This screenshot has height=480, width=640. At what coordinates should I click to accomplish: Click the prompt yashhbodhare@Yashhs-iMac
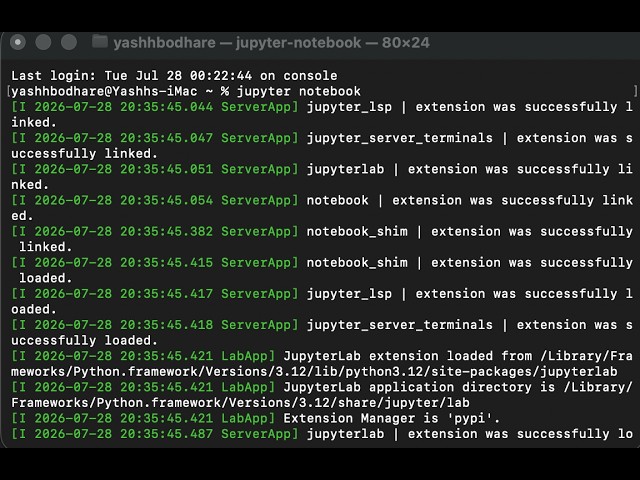point(104,91)
